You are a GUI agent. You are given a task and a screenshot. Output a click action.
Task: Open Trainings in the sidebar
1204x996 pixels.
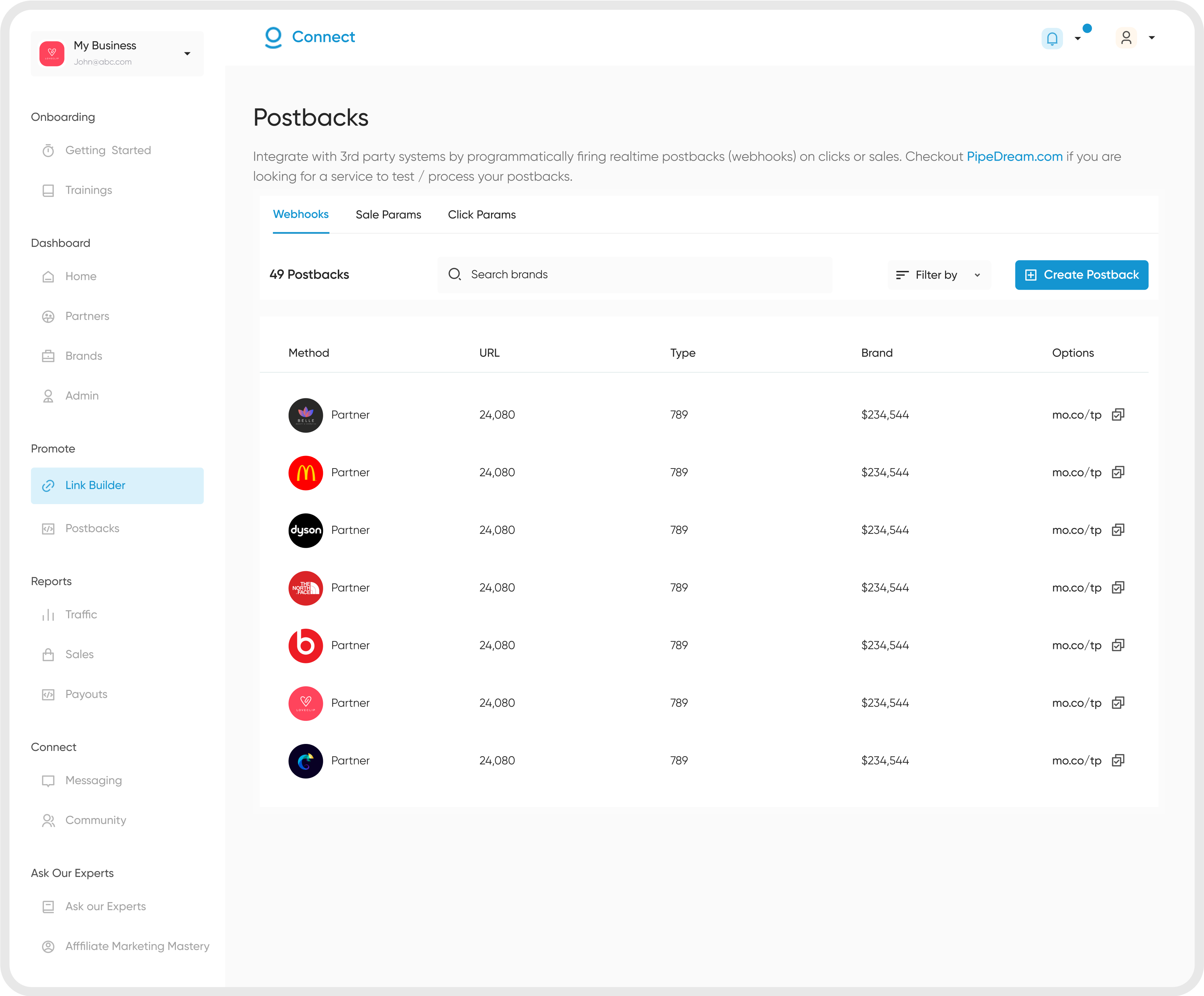pos(77,190)
